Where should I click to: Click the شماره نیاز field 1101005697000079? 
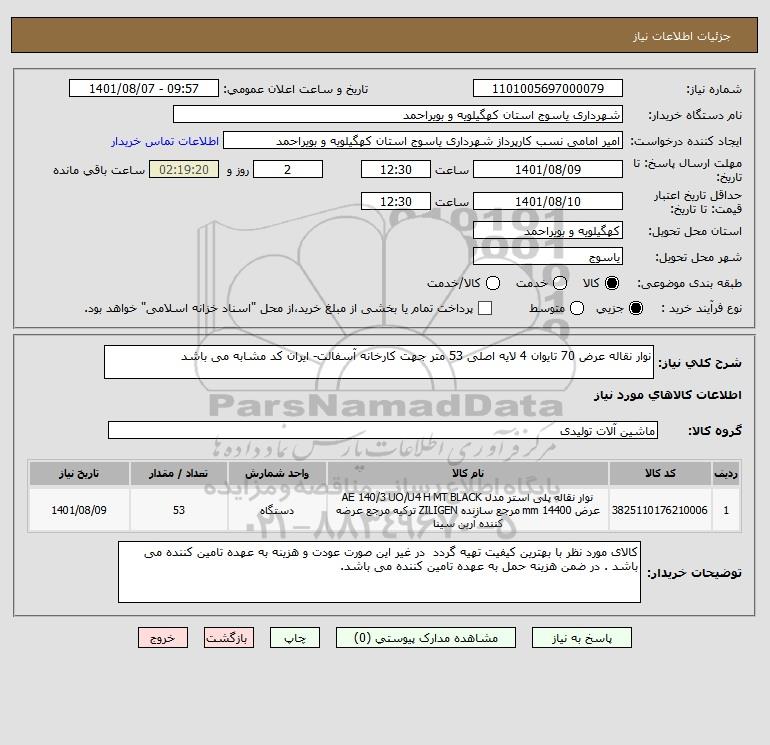click(548, 88)
